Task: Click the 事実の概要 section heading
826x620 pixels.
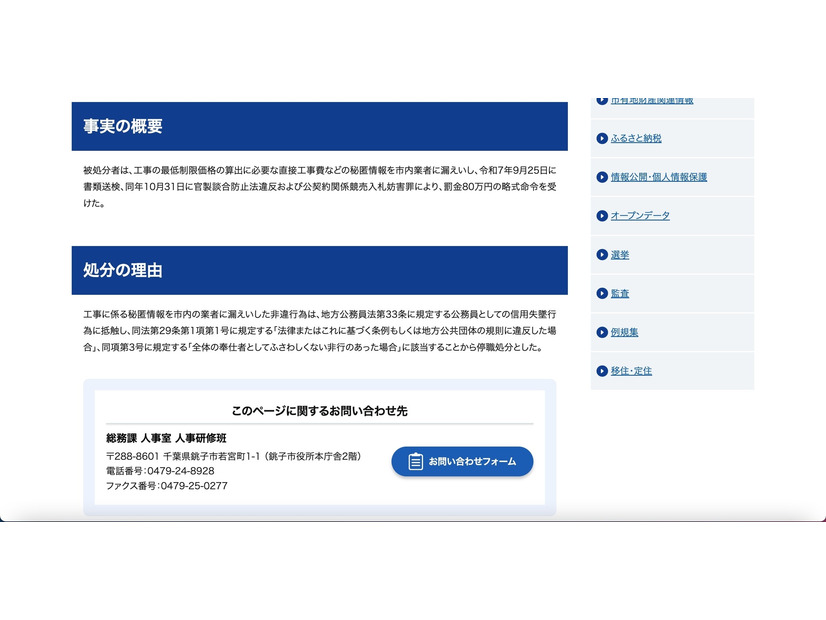Action: tap(123, 127)
